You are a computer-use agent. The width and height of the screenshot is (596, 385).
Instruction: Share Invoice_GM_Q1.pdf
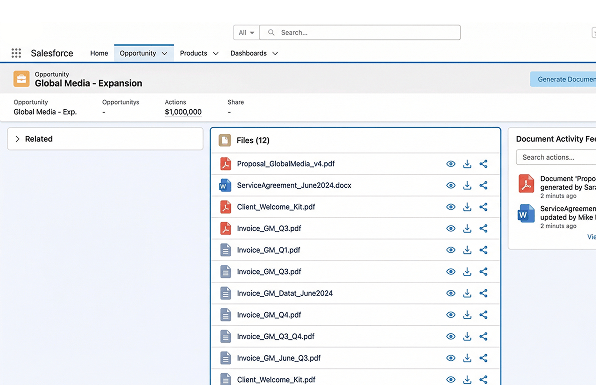coord(483,250)
